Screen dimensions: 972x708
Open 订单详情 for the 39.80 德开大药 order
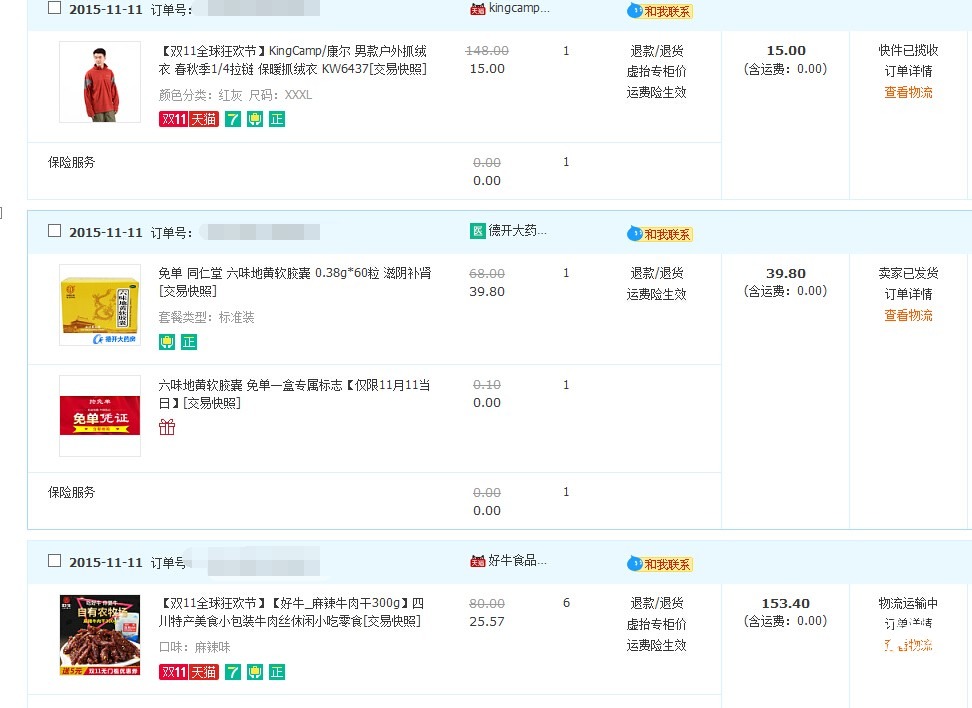pos(908,294)
